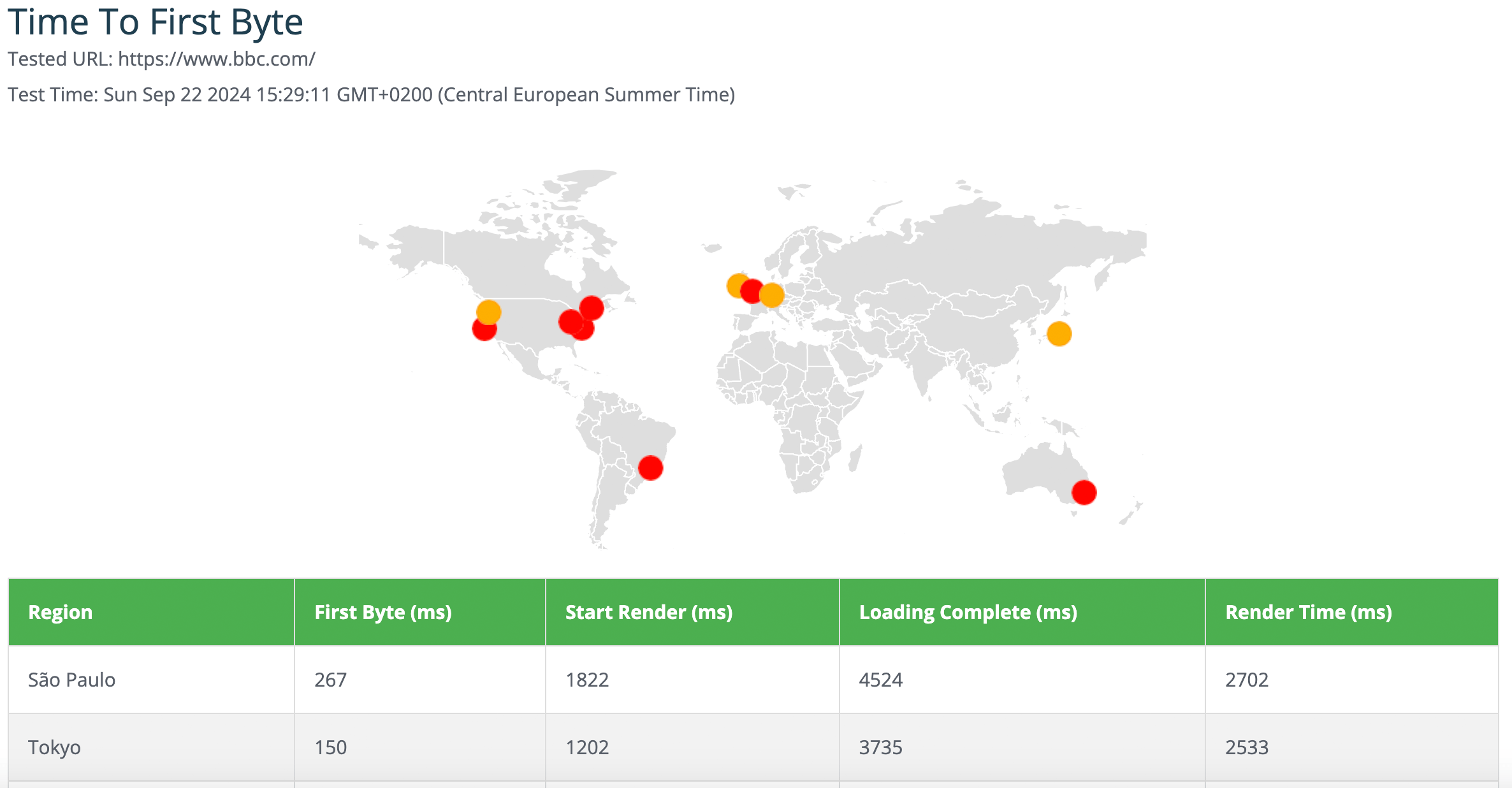This screenshot has width=1512, height=788.
Task: Click São Paulo start render value 1822
Action: coord(587,680)
